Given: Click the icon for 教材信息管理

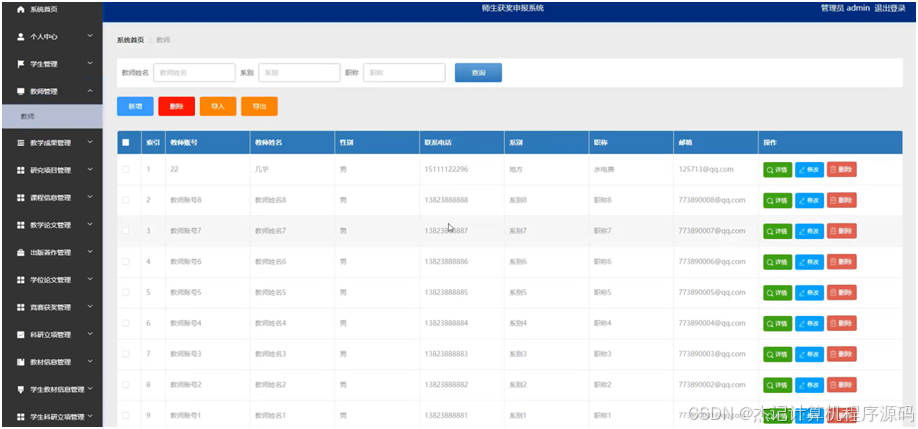Looking at the screenshot, I should (x=20, y=362).
